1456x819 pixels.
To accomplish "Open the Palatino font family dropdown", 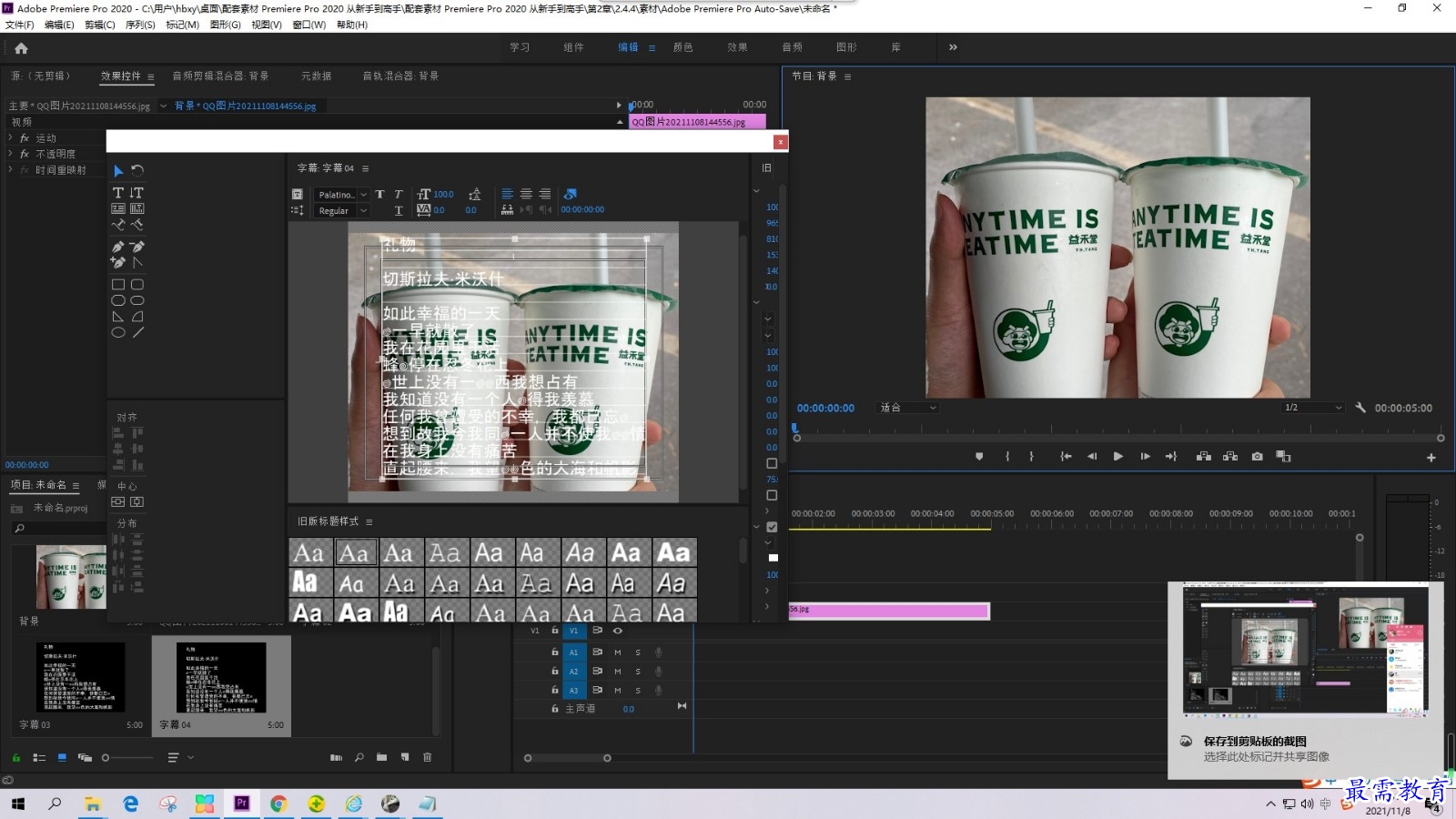I will tap(342, 195).
